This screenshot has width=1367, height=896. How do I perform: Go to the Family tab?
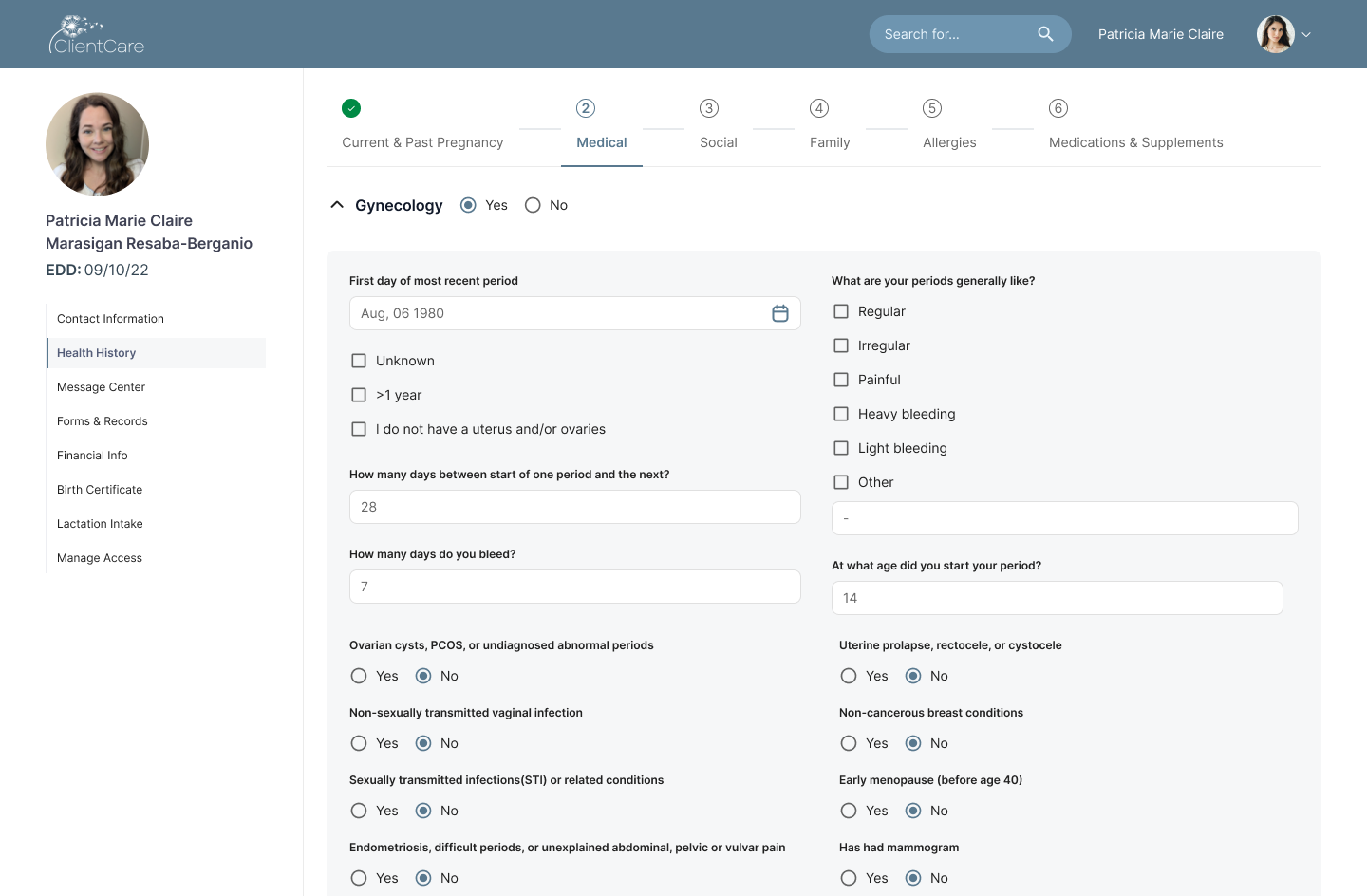pyautogui.click(x=829, y=142)
